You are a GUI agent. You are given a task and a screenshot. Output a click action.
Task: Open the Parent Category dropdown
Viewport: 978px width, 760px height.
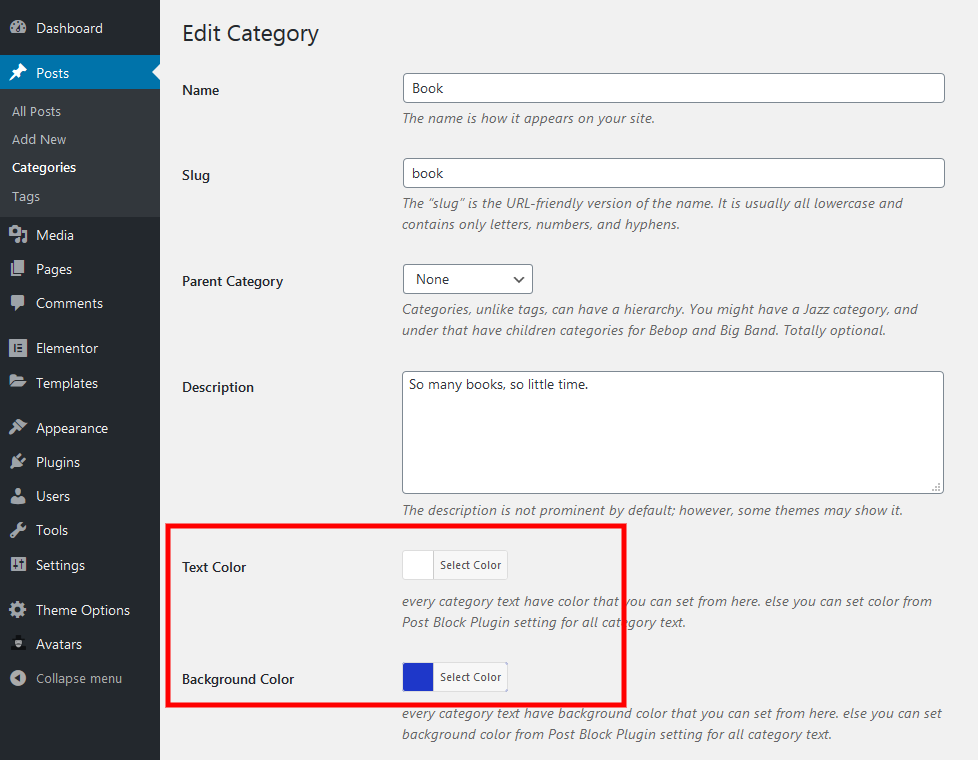pos(467,279)
